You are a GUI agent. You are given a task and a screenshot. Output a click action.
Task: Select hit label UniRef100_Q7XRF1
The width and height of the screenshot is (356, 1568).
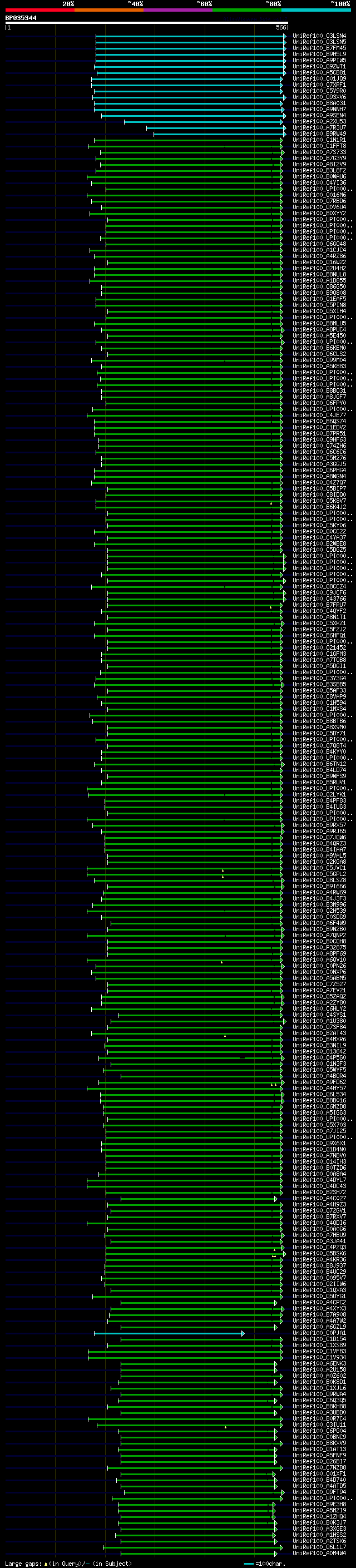pyautogui.click(x=319, y=85)
